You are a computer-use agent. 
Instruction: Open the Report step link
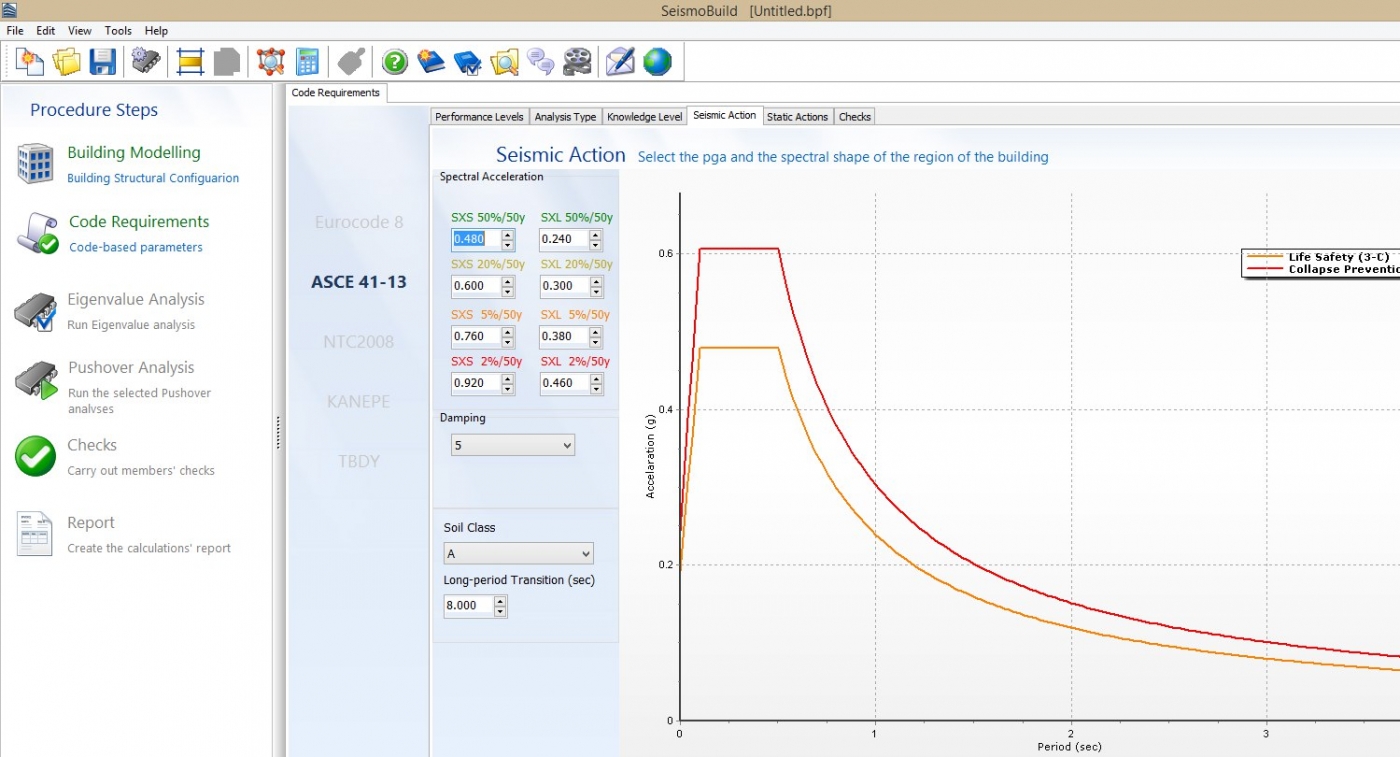click(91, 523)
